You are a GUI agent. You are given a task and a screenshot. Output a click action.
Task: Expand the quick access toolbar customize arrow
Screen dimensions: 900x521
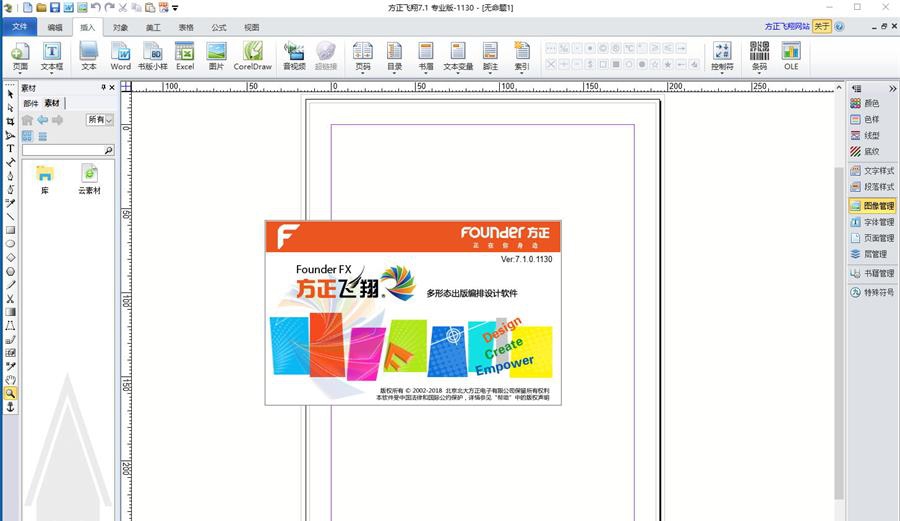click(175, 8)
